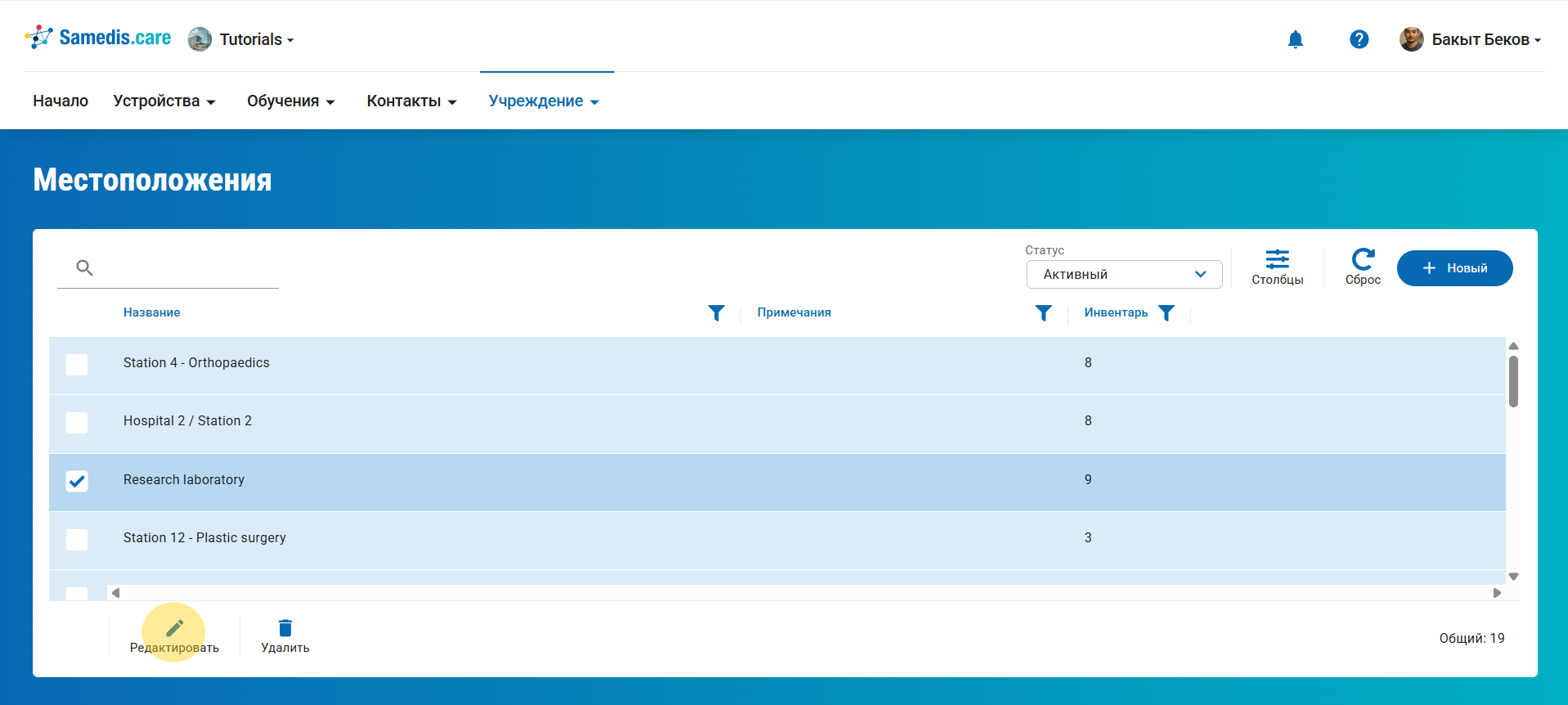The height and width of the screenshot is (705, 1568).
Task: Click the Samedis.care logo
Action: pyautogui.click(x=98, y=38)
